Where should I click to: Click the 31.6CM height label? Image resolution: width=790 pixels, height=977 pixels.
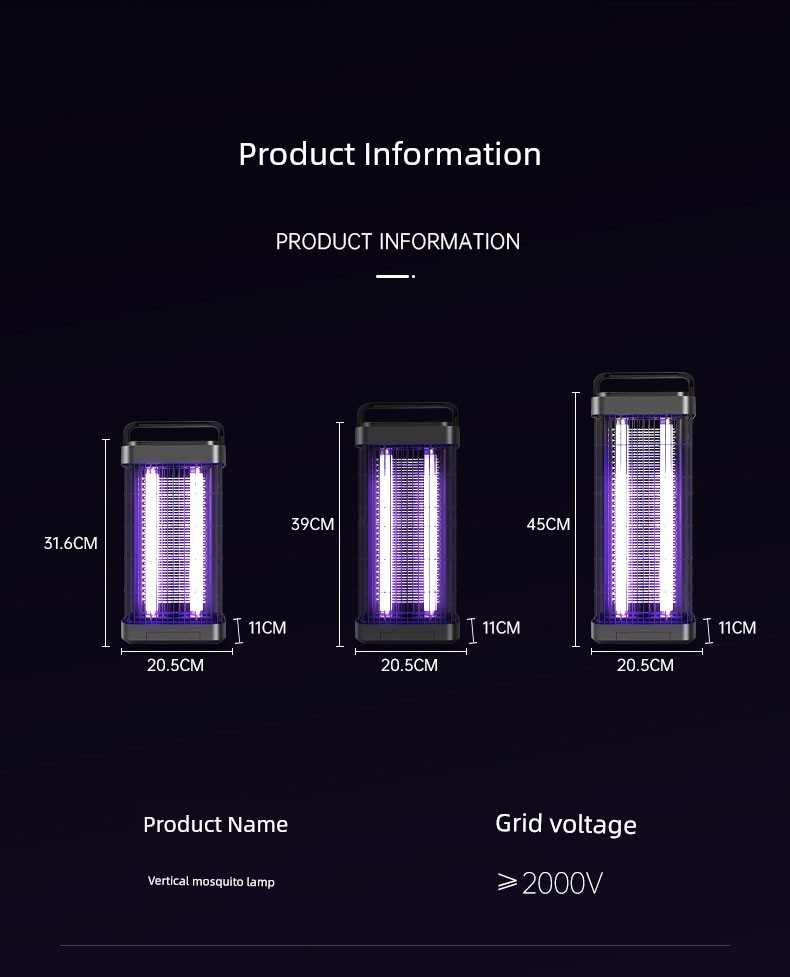[70, 543]
